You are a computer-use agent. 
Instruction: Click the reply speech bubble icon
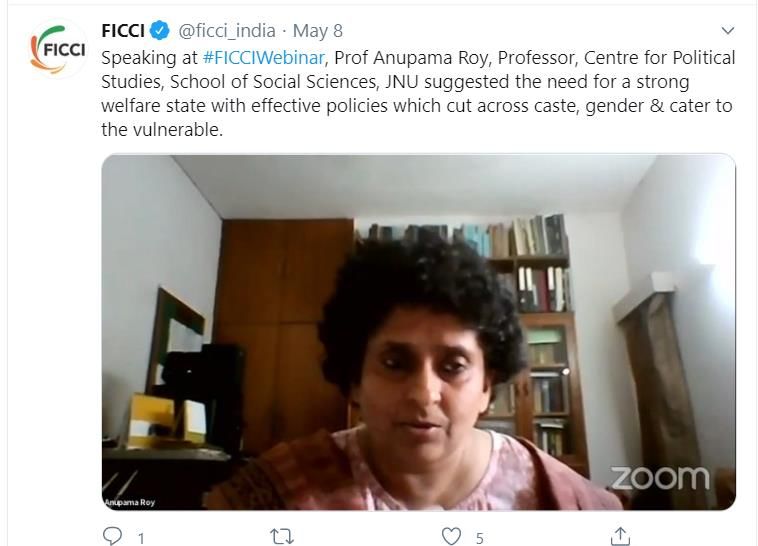(112, 536)
